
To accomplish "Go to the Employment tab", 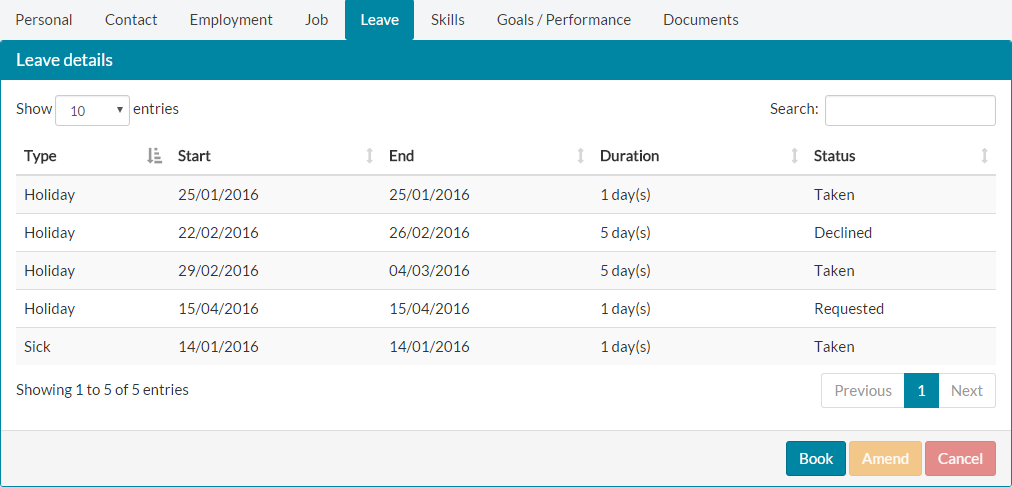I will [x=231, y=20].
